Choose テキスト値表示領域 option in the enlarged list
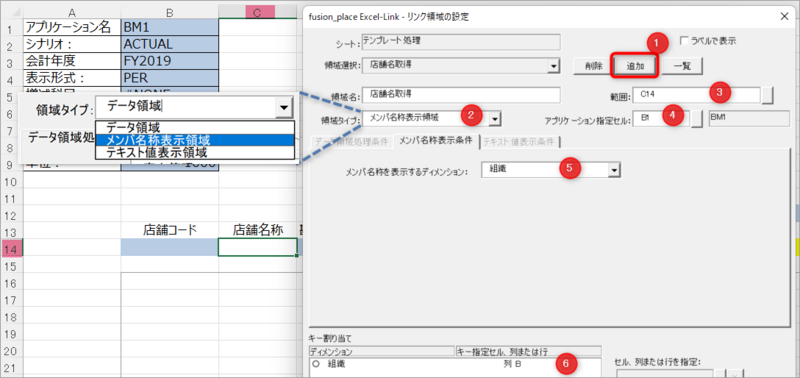 (195, 153)
